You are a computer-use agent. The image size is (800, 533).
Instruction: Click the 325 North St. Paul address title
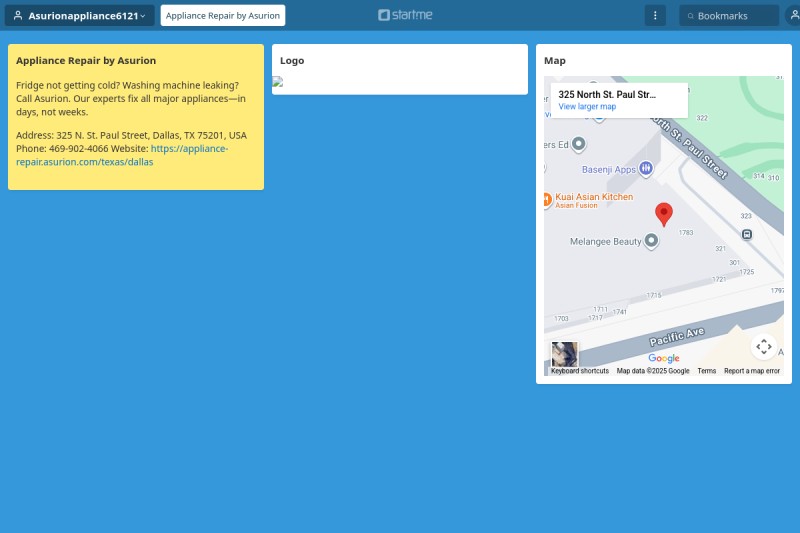pos(607,94)
